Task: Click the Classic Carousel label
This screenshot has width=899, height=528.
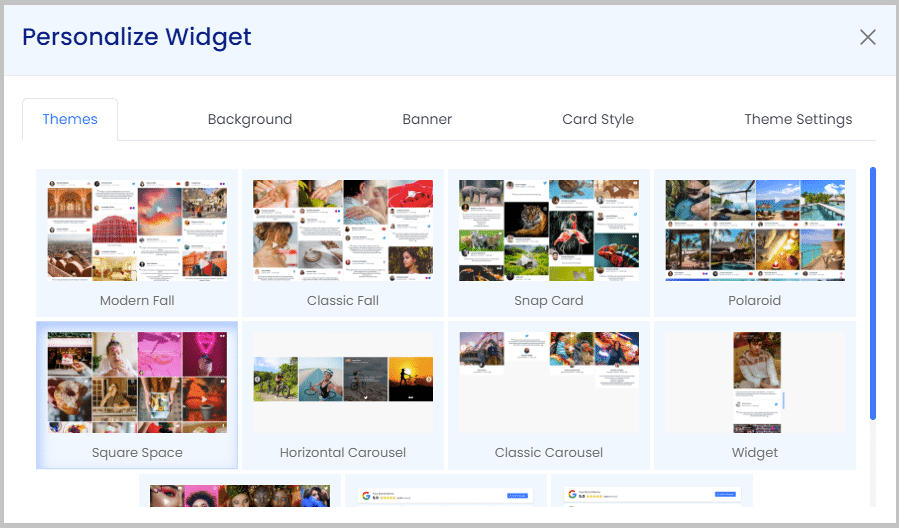Action: click(x=549, y=452)
